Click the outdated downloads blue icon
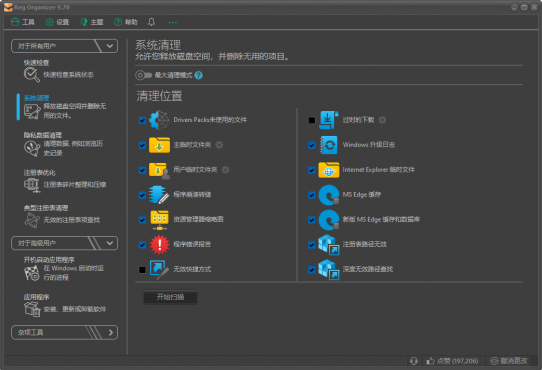Screen dimensions: 542x370 click(x=328, y=120)
